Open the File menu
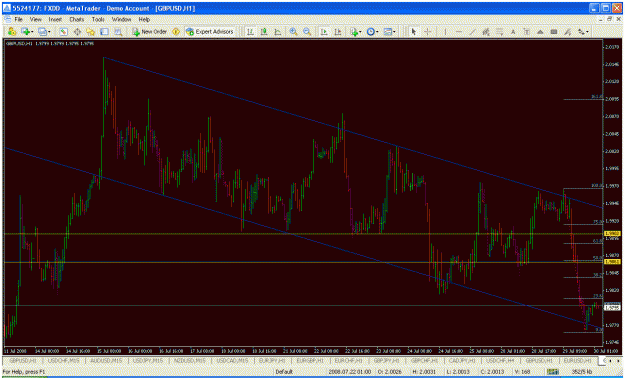 tap(18, 19)
